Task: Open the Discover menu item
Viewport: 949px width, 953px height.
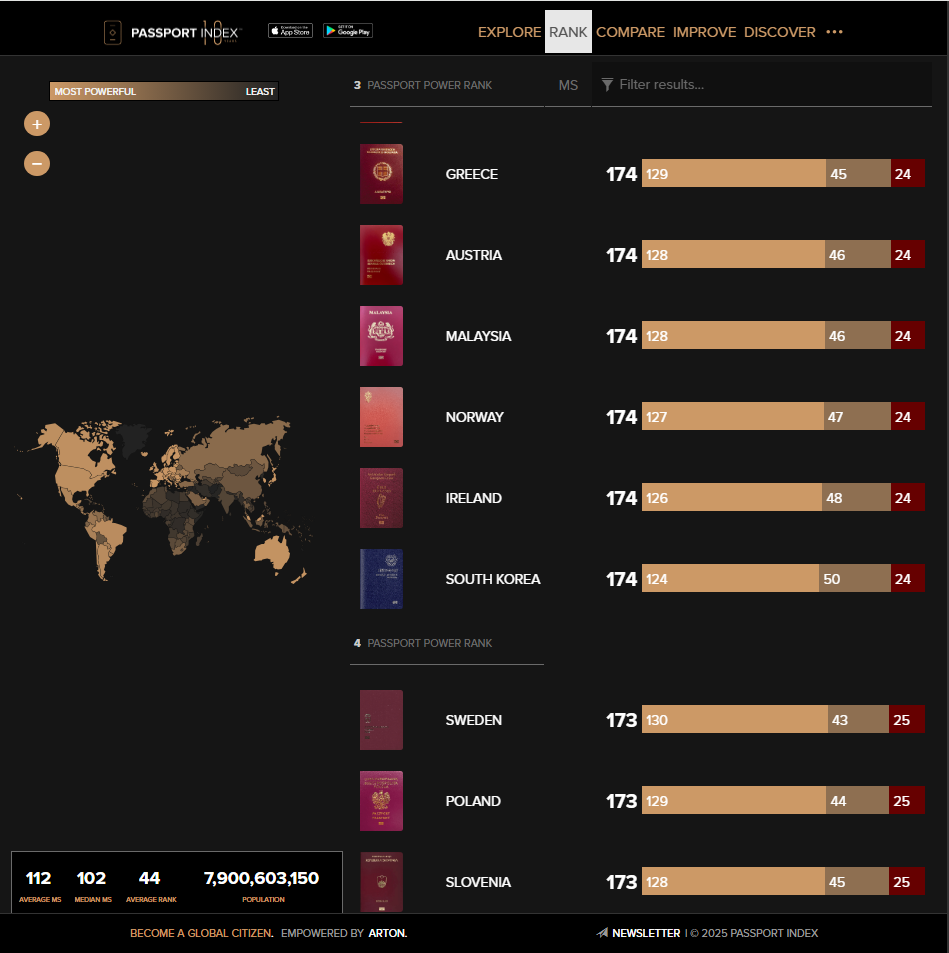Action: [x=780, y=32]
